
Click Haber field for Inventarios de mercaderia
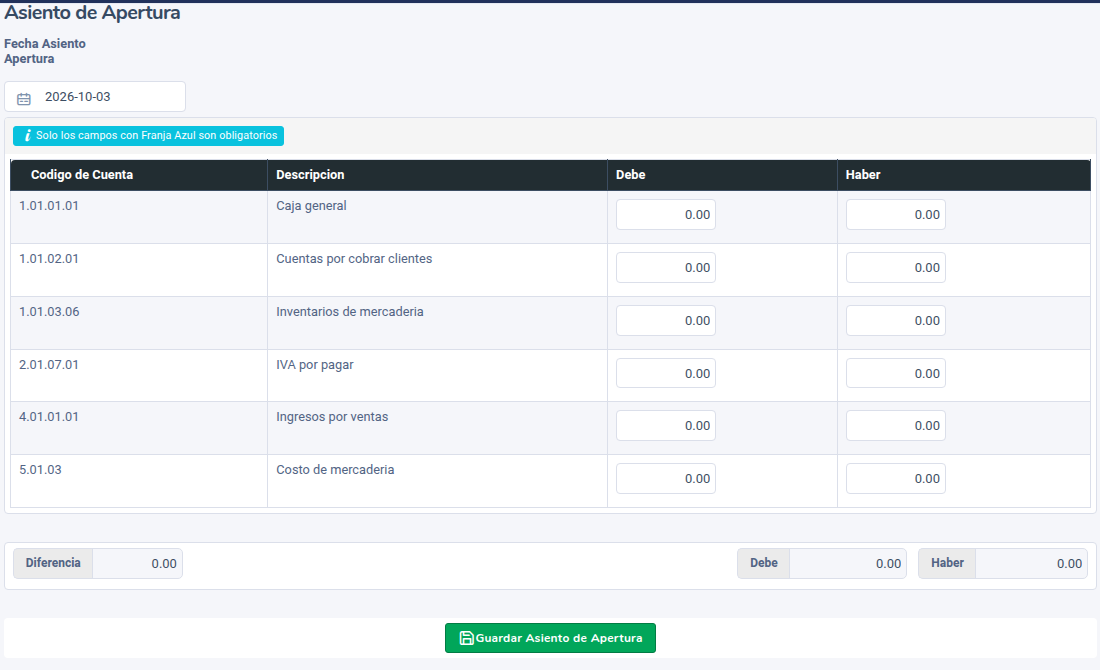[895, 321]
